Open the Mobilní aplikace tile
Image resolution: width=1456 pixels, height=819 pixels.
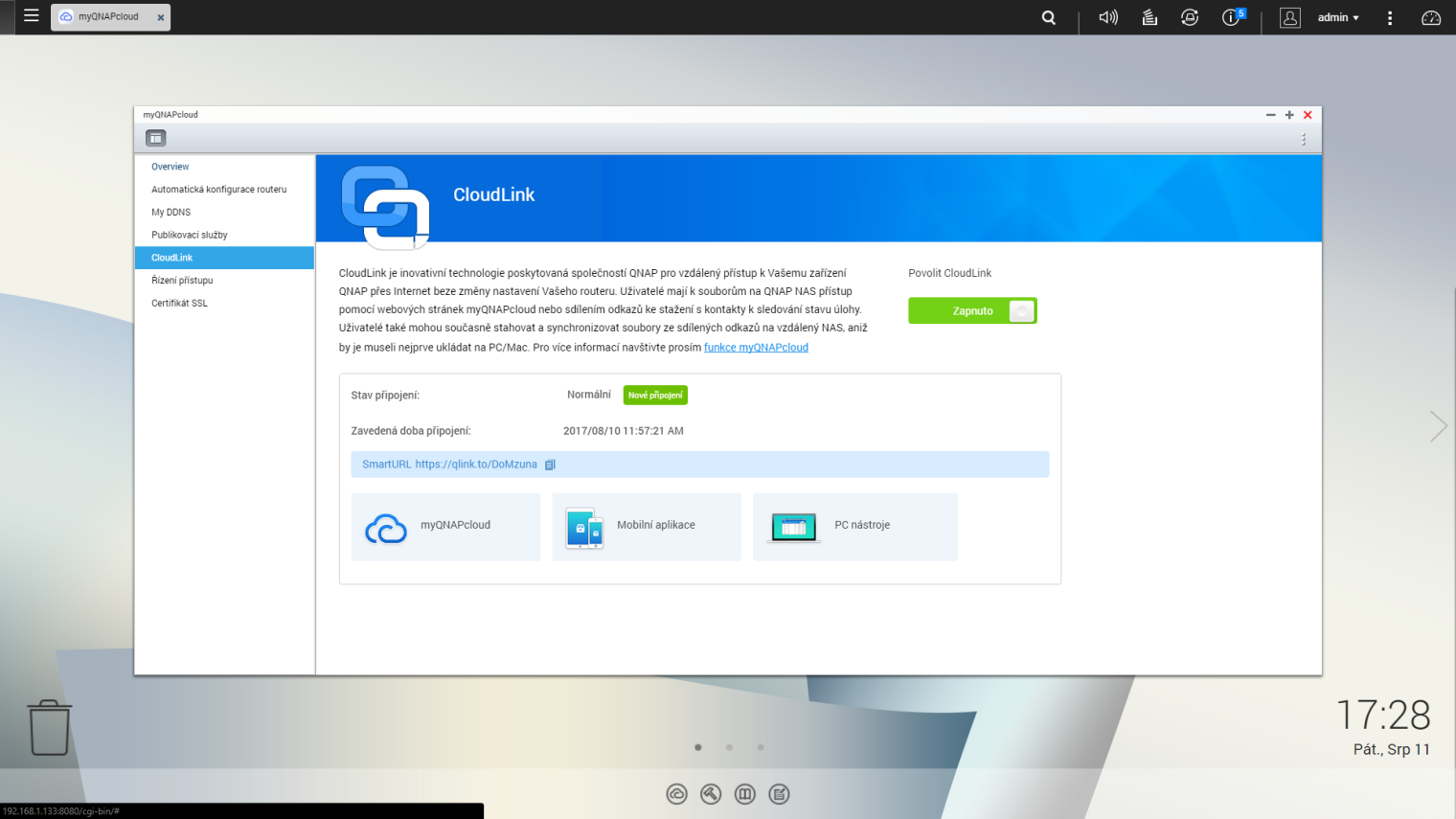click(x=647, y=527)
